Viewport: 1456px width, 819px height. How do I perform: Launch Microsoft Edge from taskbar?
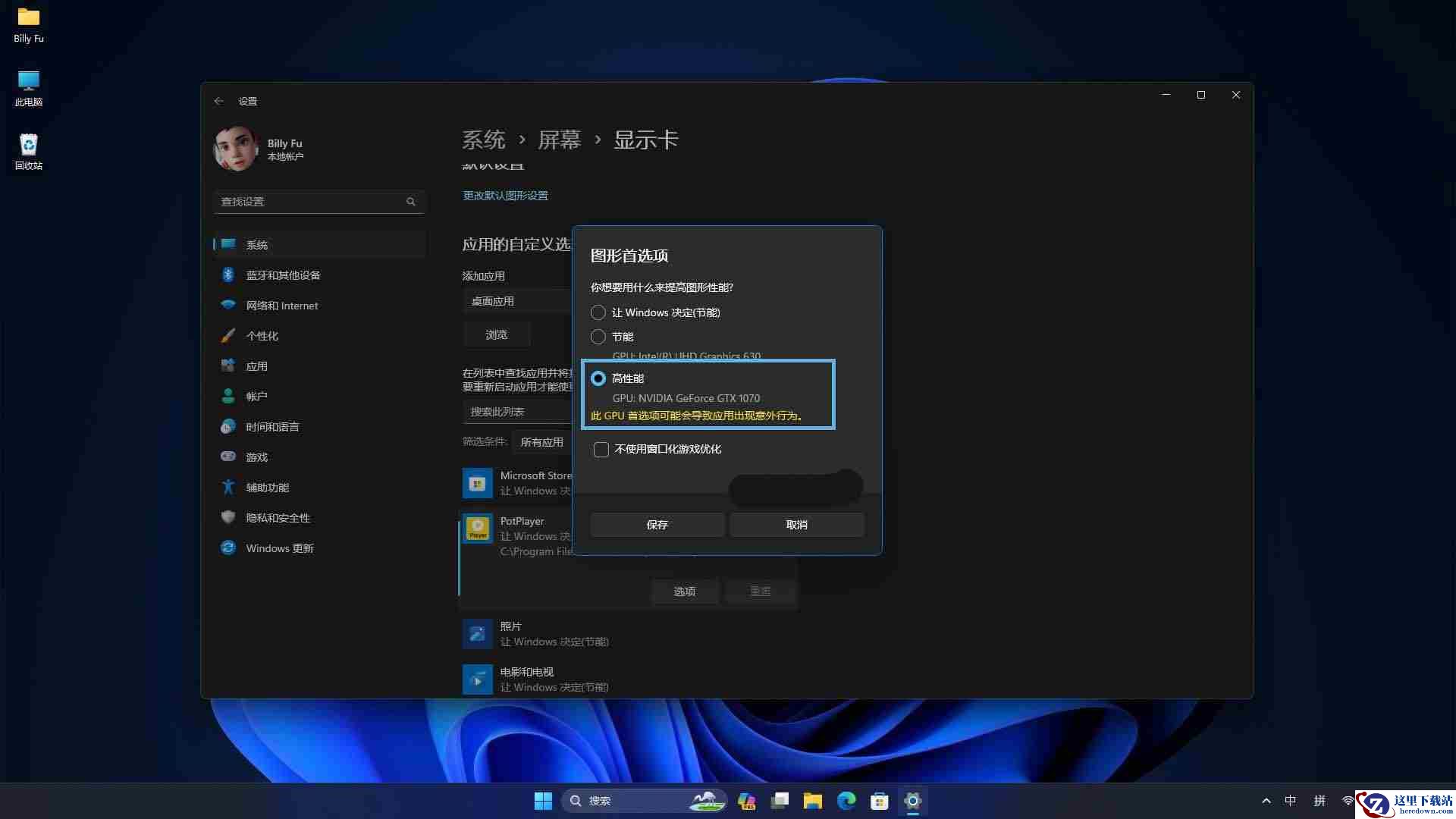point(846,801)
